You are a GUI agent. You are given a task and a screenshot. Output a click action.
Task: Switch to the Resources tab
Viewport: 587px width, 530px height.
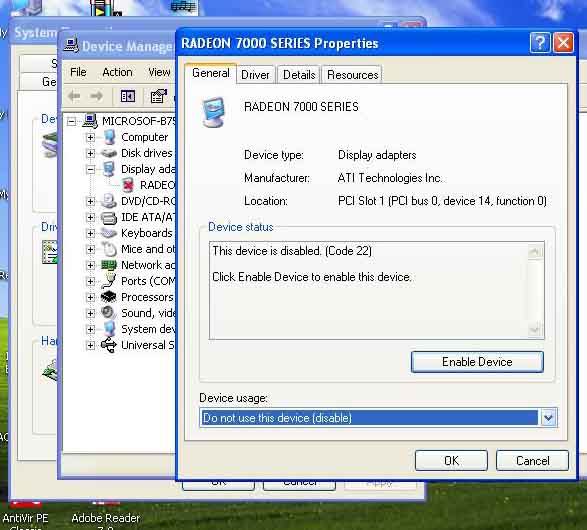tap(352, 74)
